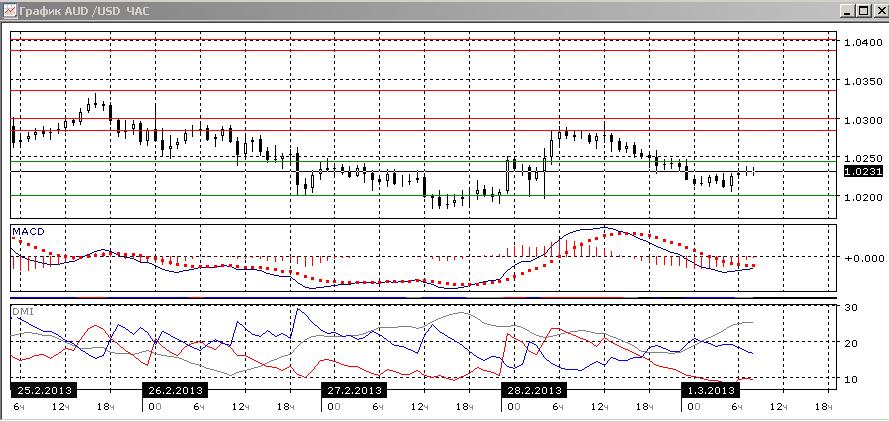Select the 1.3.2013 date marker

[710, 391]
